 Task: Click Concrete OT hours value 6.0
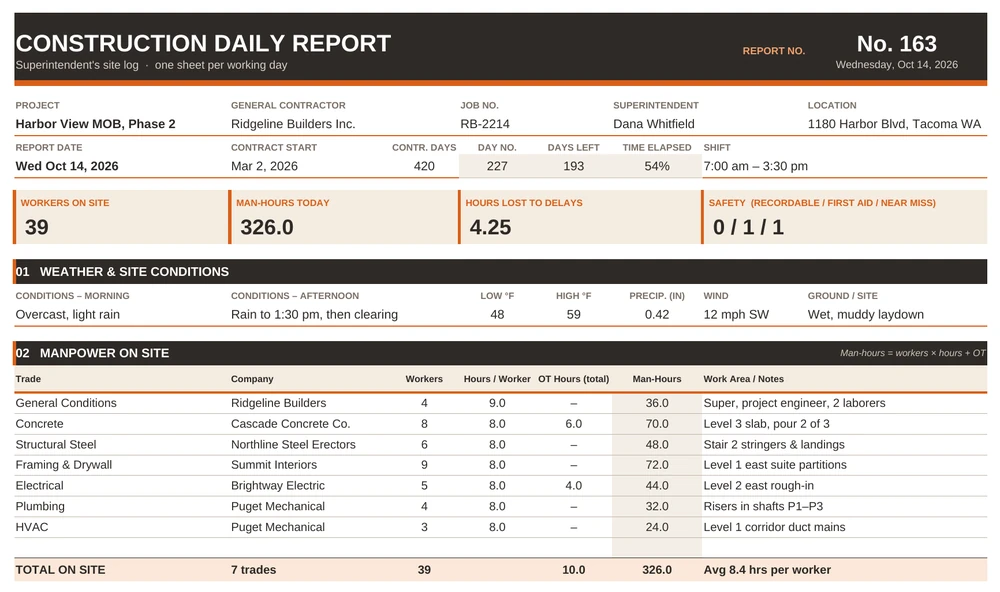coord(573,424)
